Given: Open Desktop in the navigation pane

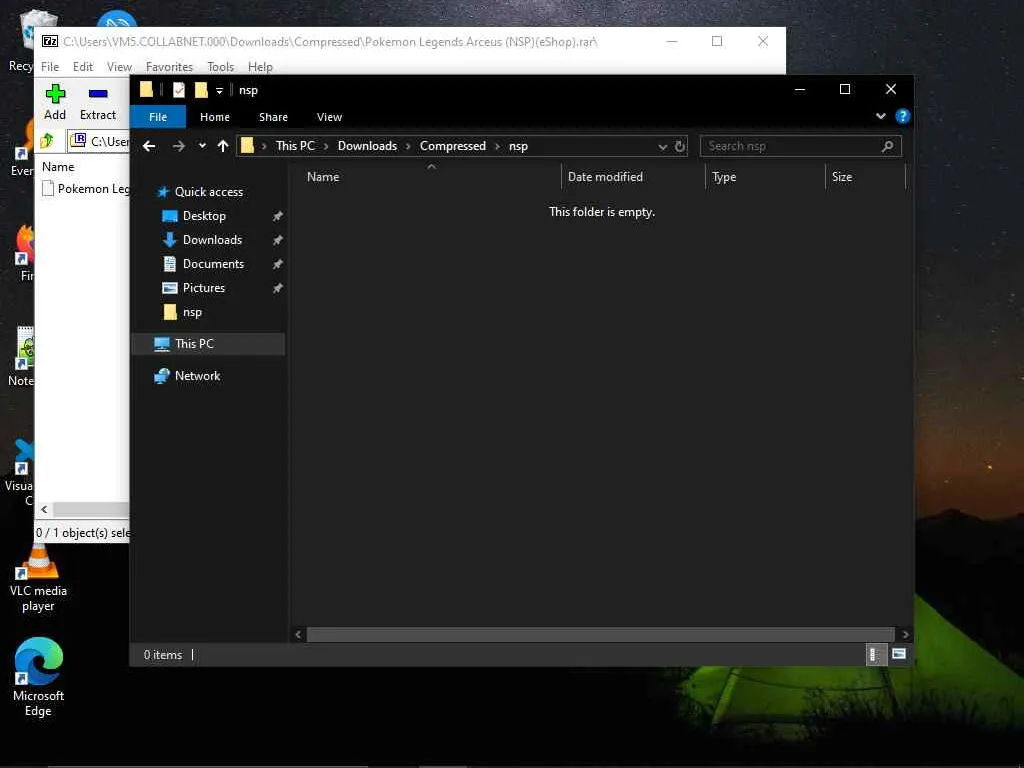Looking at the screenshot, I should pos(204,216).
